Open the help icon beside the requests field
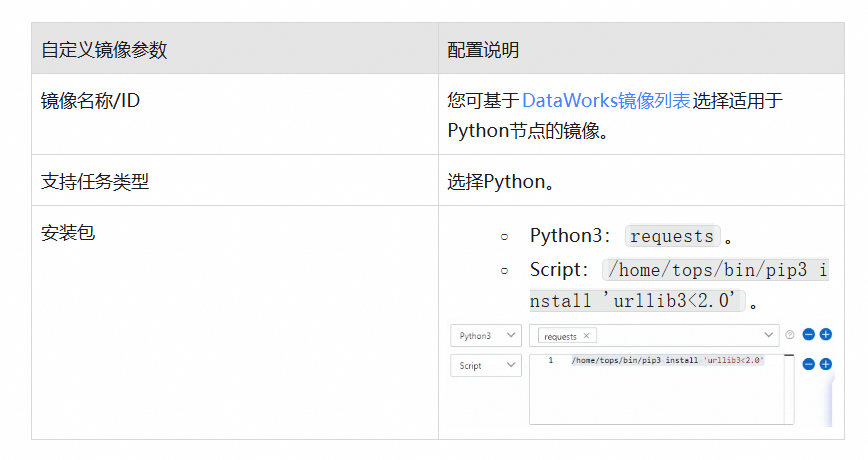Viewport: 868px width, 460px height. [x=790, y=334]
